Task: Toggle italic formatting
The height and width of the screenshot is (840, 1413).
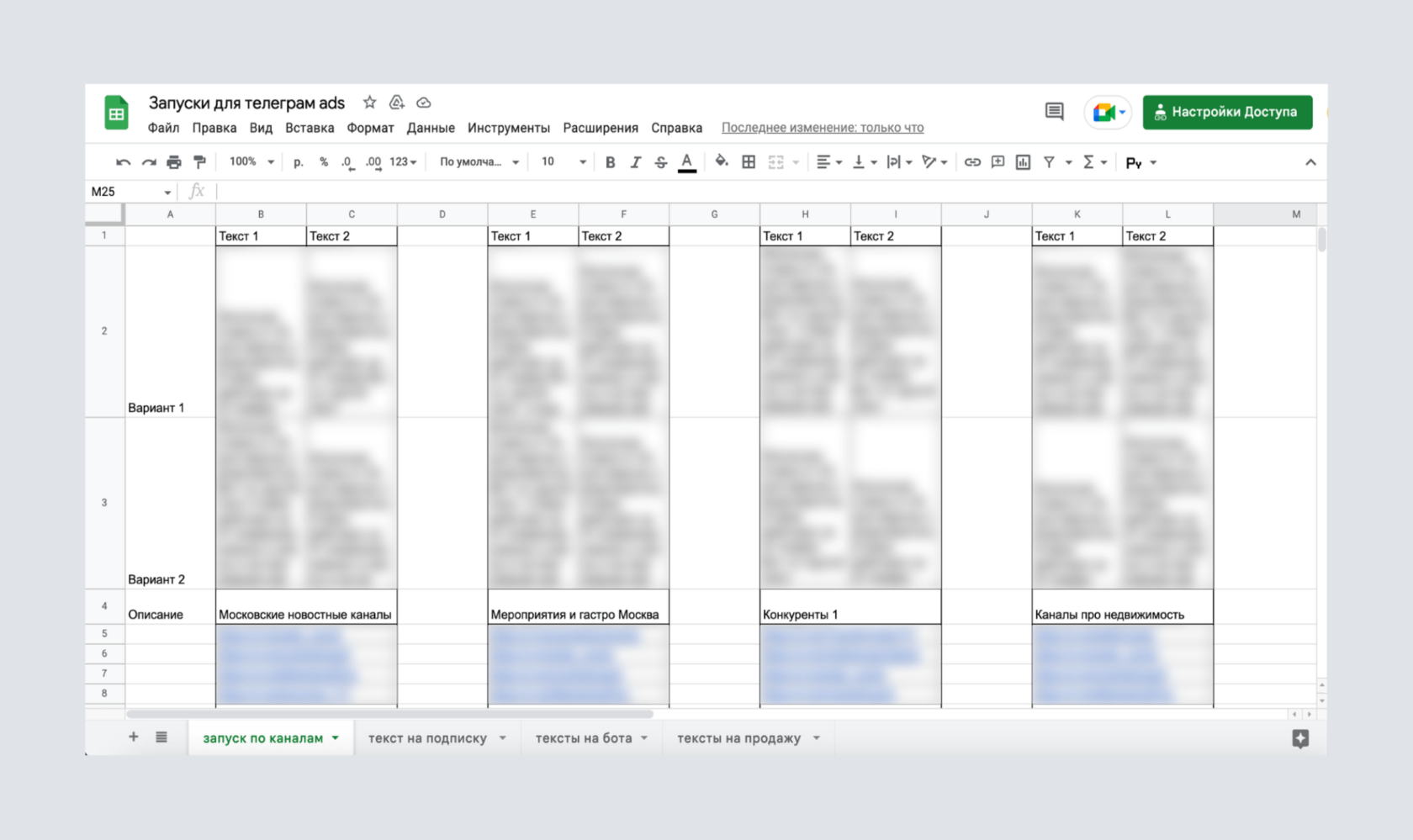Action: point(636,162)
